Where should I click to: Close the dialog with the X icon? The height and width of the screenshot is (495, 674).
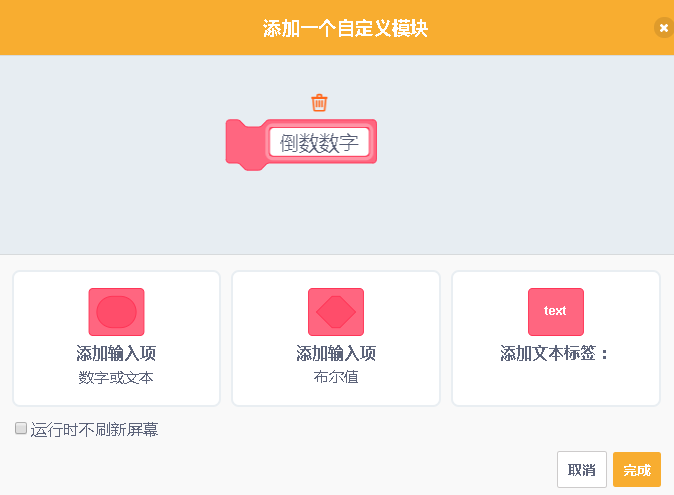(x=664, y=28)
